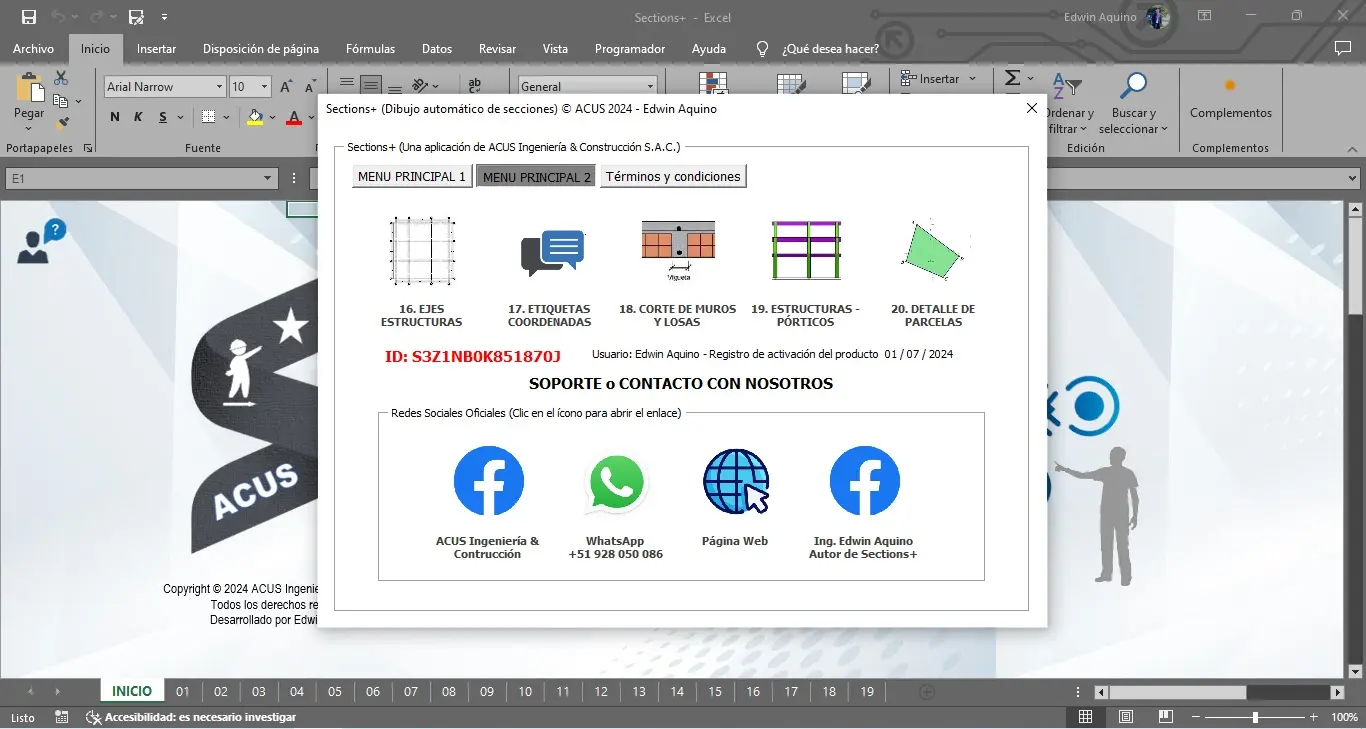
Task: Toggle center vertical alignment button
Action: (370, 83)
